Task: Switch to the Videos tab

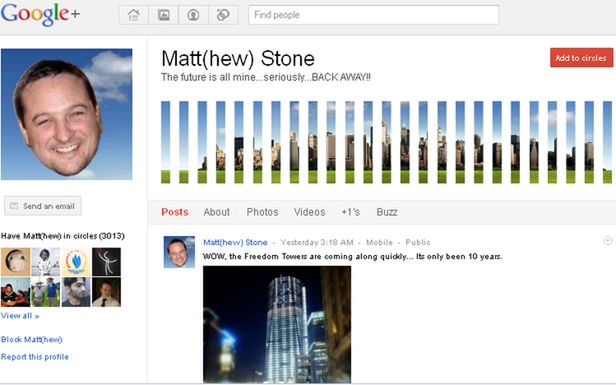Action: pos(310,212)
